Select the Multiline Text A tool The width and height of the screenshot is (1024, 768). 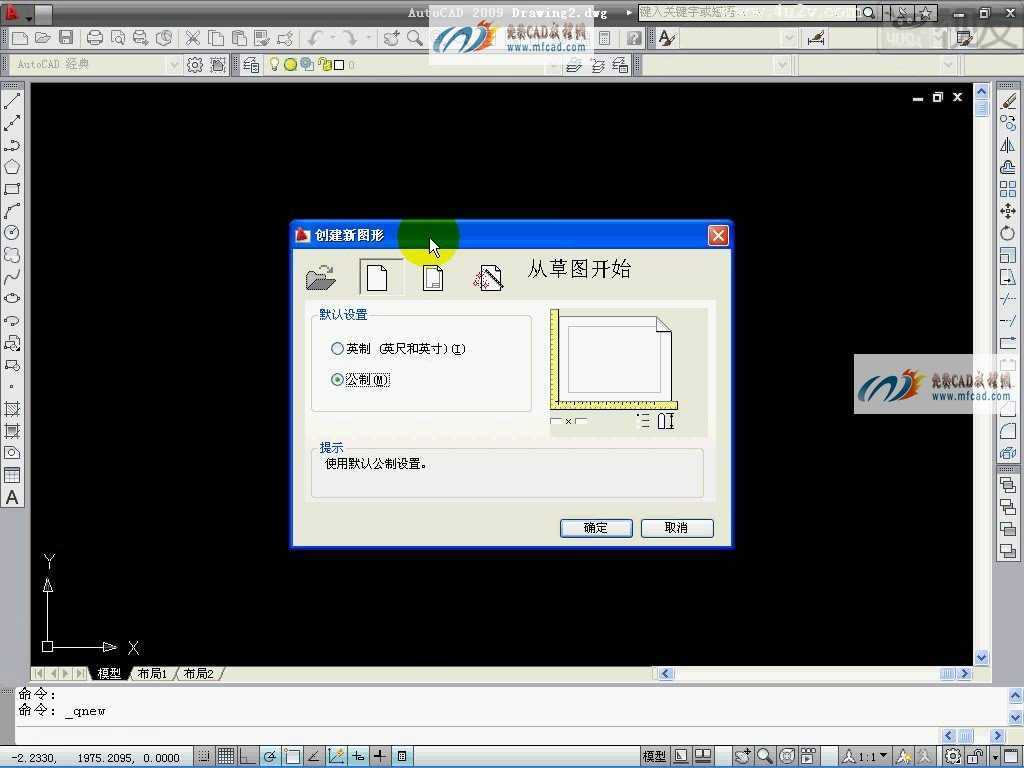pyautogui.click(x=12, y=498)
